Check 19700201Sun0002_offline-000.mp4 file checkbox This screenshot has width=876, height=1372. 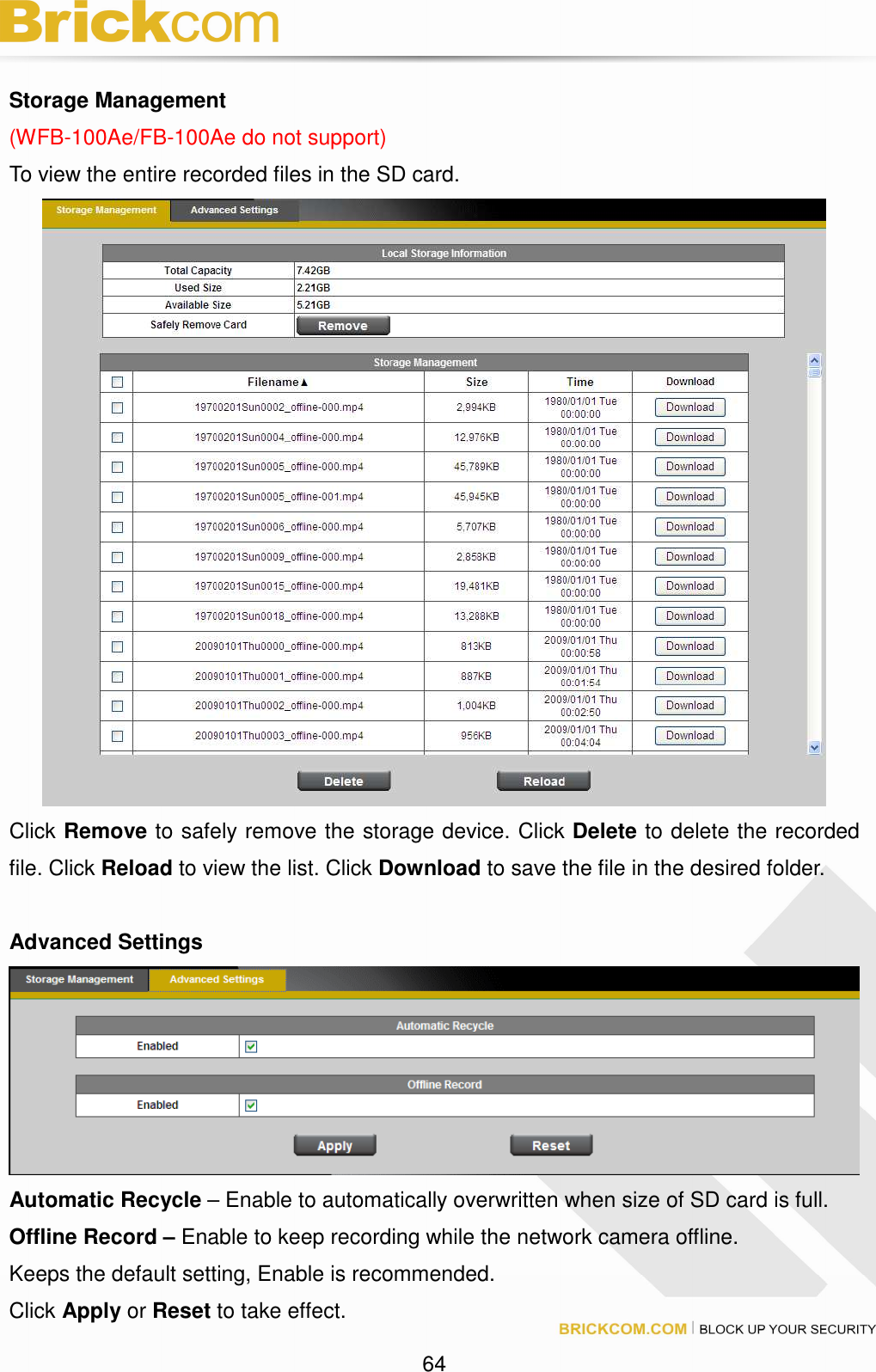tap(118, 407)
